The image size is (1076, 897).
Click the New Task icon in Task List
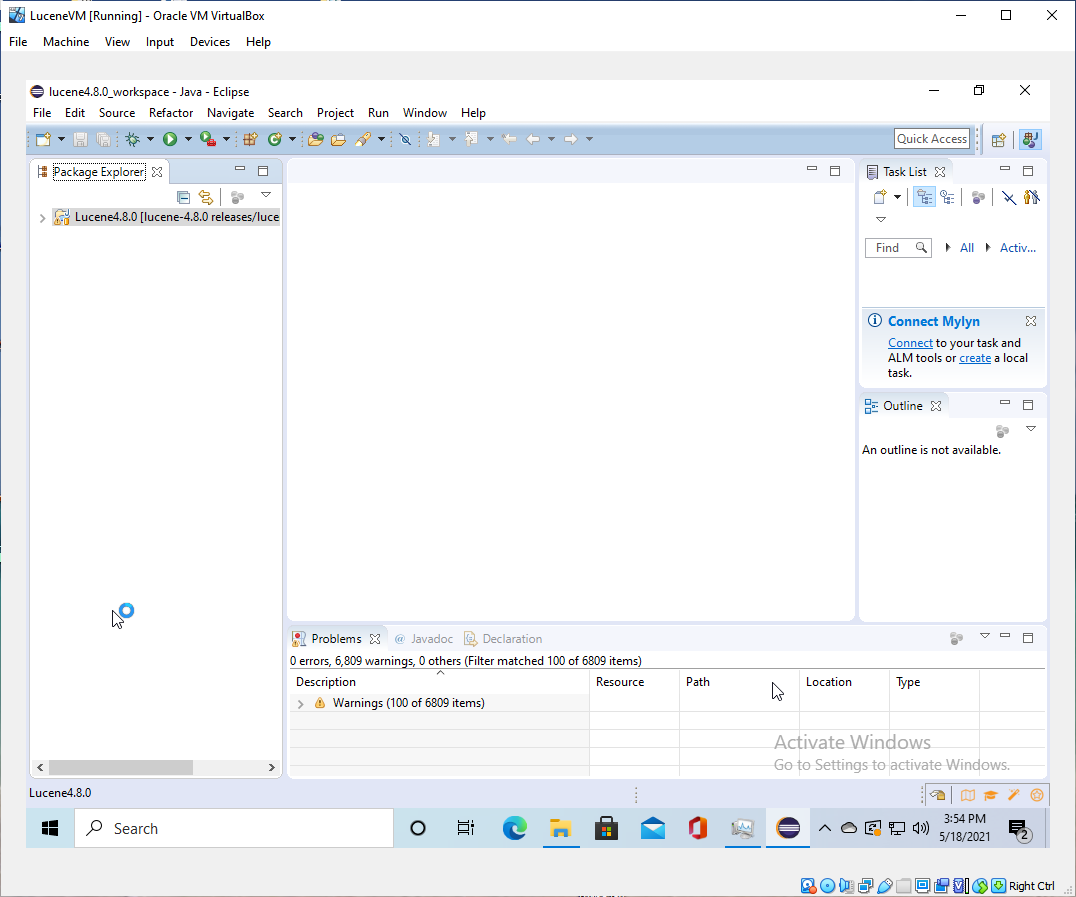880,197
